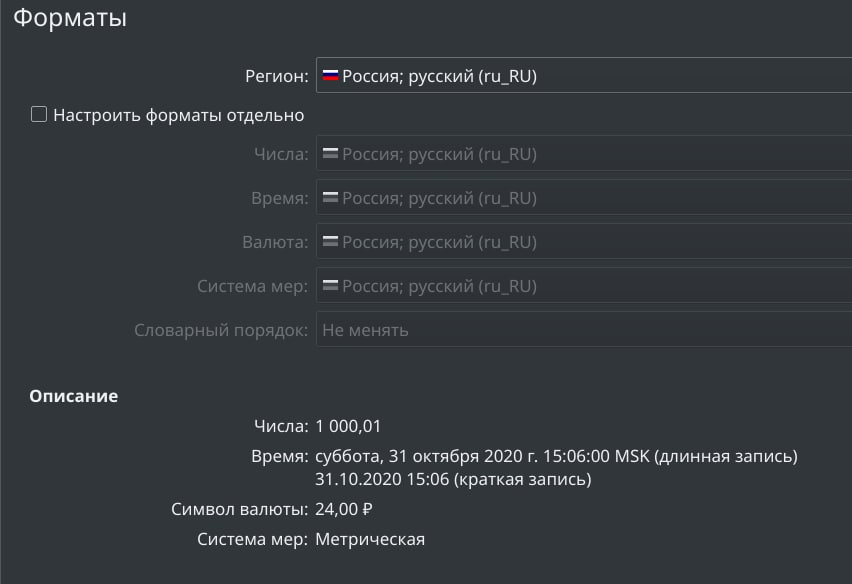Viewport: 852px width, 584px height.
Task: Open the Числа format dropdown
Action: 584,153
